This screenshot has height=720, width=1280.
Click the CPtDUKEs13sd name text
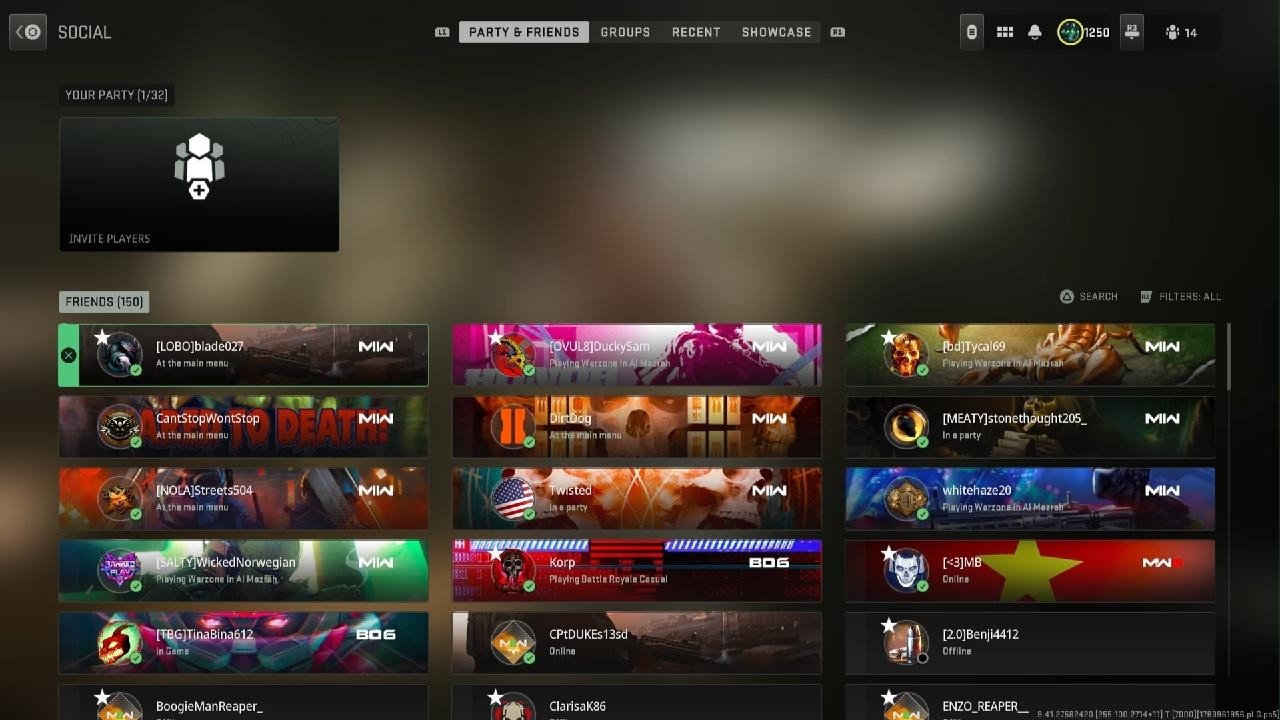588,634
